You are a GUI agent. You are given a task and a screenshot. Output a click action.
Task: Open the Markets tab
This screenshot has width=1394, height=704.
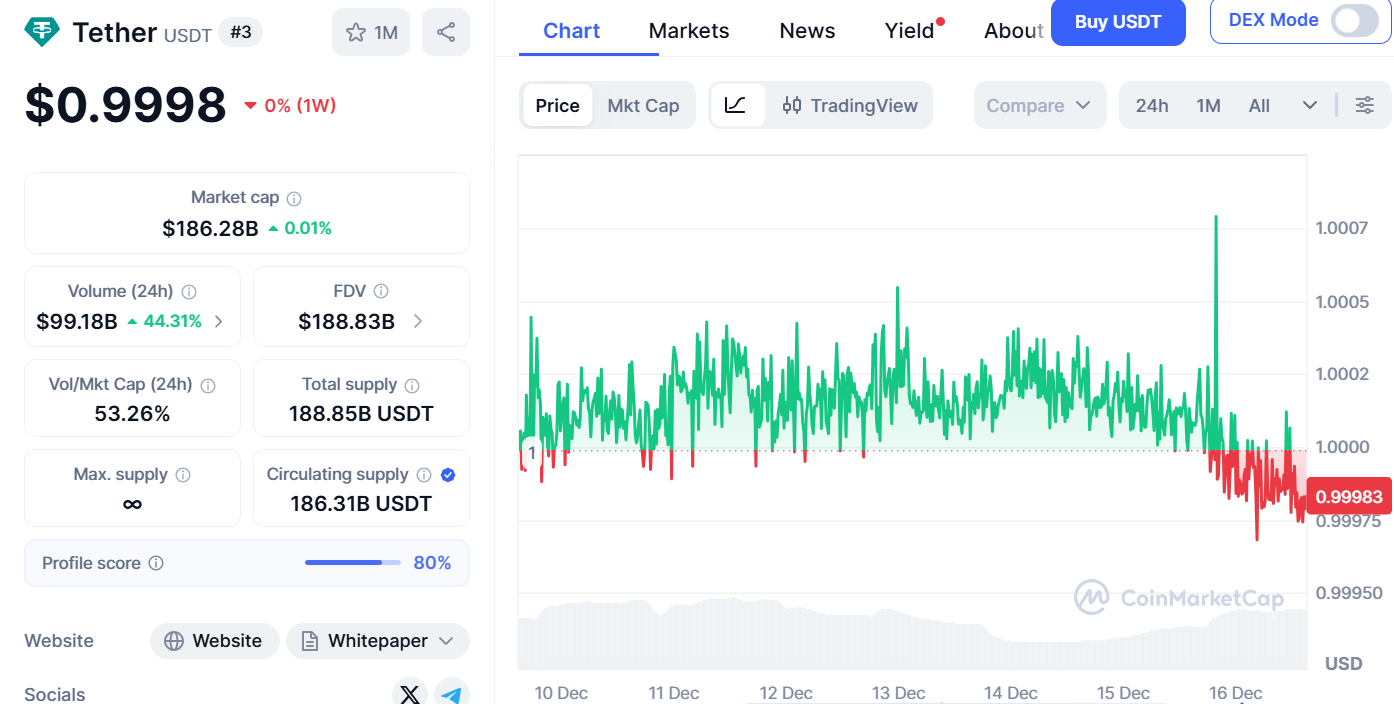coord(689,31)
